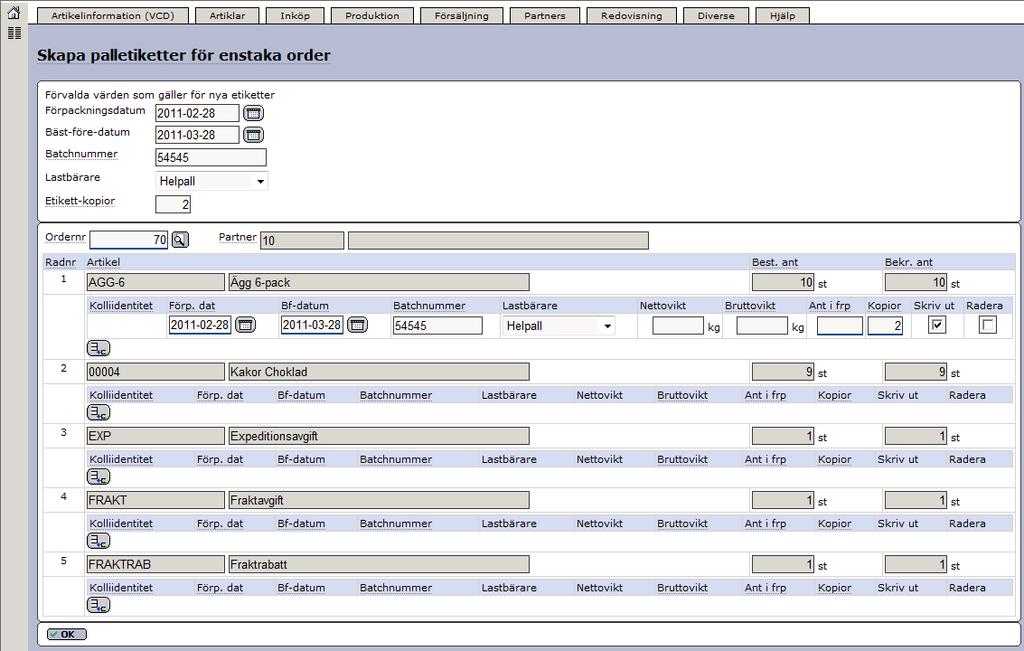Open the Hjälp menu
The height and width of the screenshot is (651, 1024).
click(782, 16)
